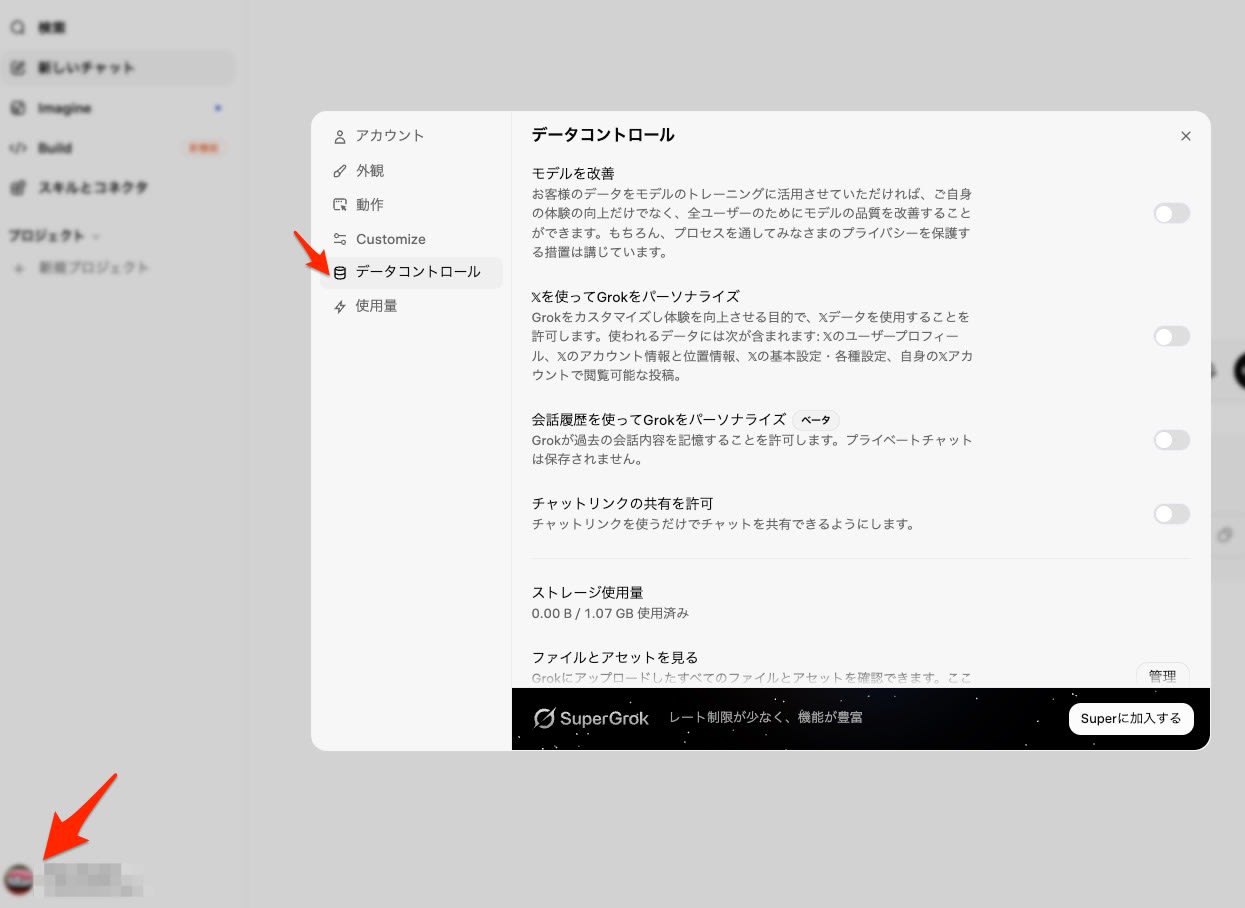Enable チャットリンクの共有を許可 toggle
1245x908 pixels.
tap(1172, 514)
